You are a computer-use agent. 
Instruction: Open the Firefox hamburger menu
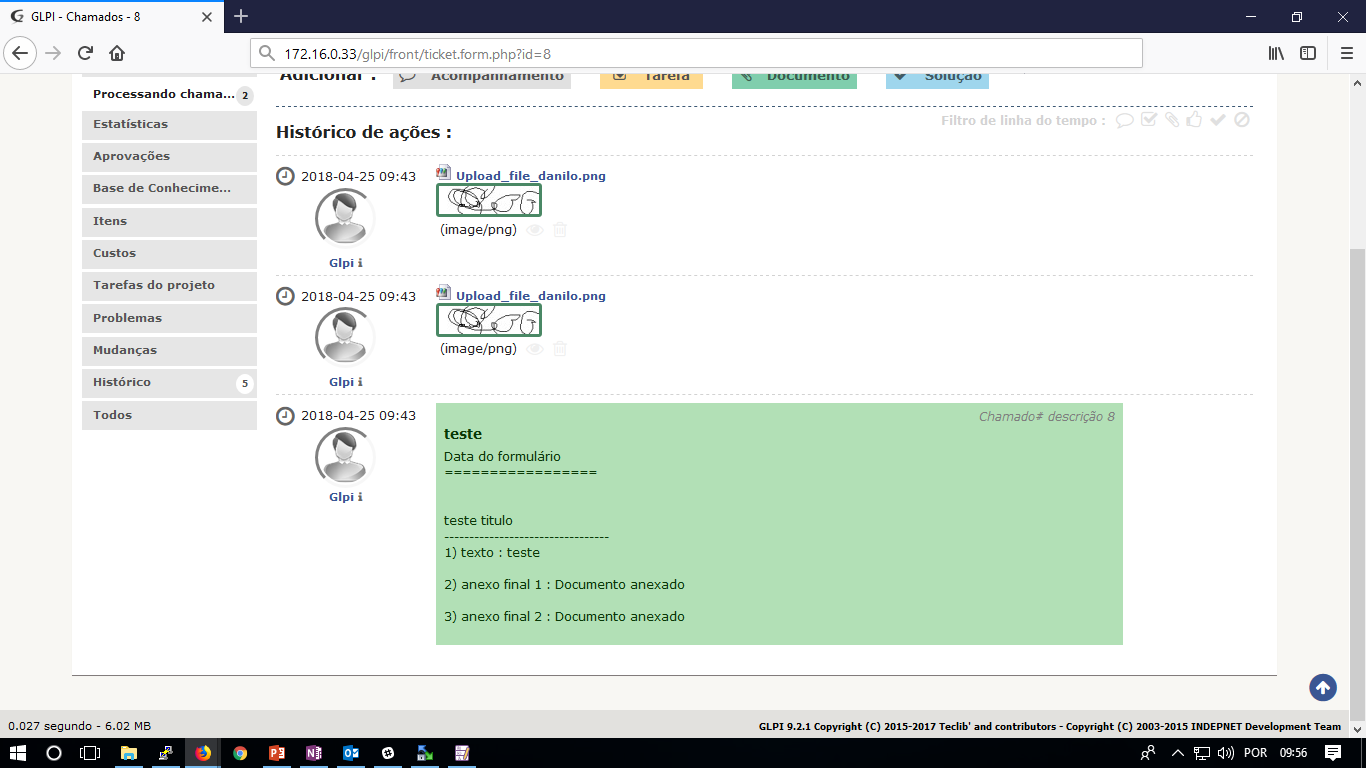pyautogui.click(x=1345, y=53)
